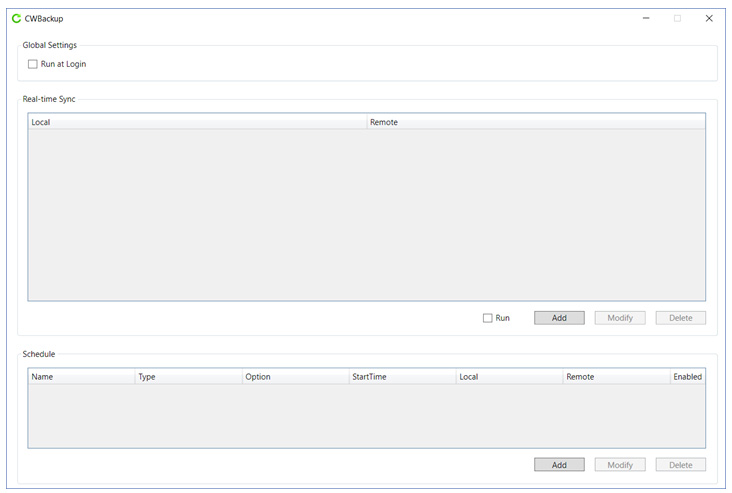The image size is (732, 493).
Task: Click the CWBackup green logo icon
Action: coord(16,18)
